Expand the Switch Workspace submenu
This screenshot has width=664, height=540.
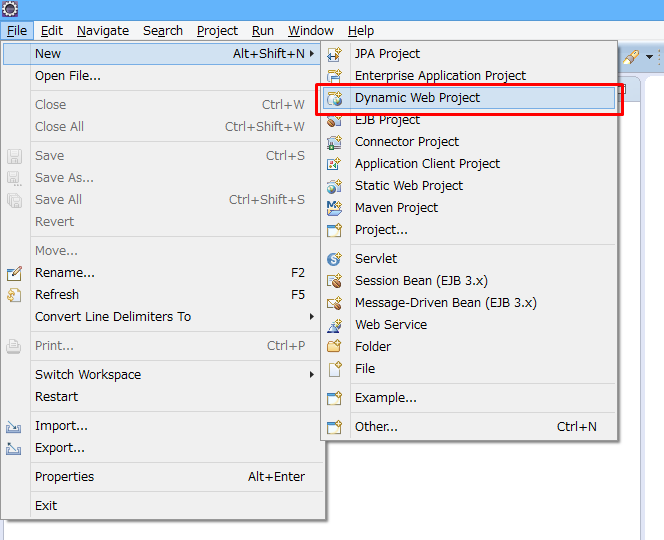coord(312,375)
